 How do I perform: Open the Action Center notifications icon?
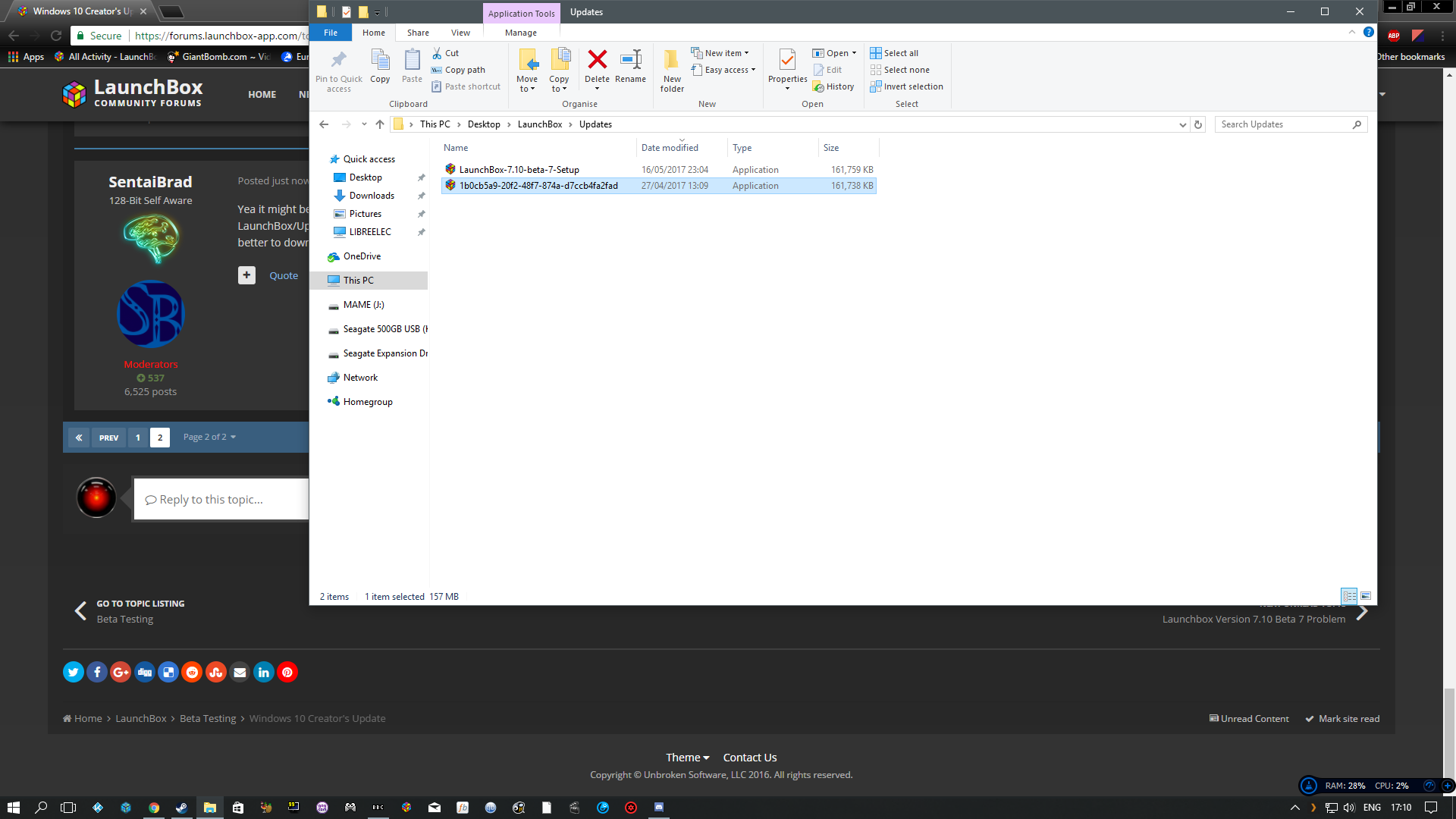[1431, 808]
